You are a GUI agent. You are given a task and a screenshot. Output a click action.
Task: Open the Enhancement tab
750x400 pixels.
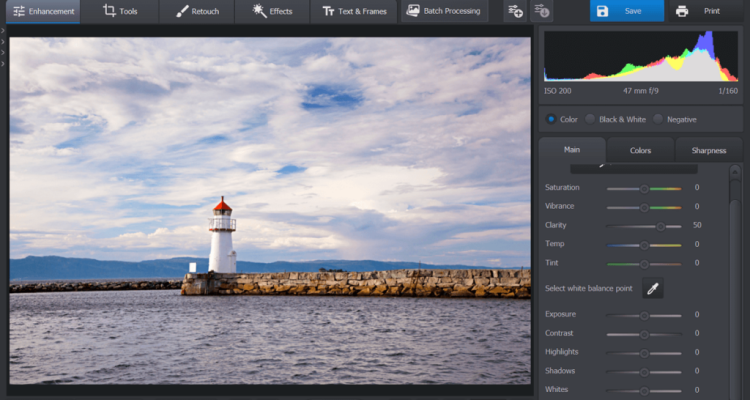[x=43, y=11]
